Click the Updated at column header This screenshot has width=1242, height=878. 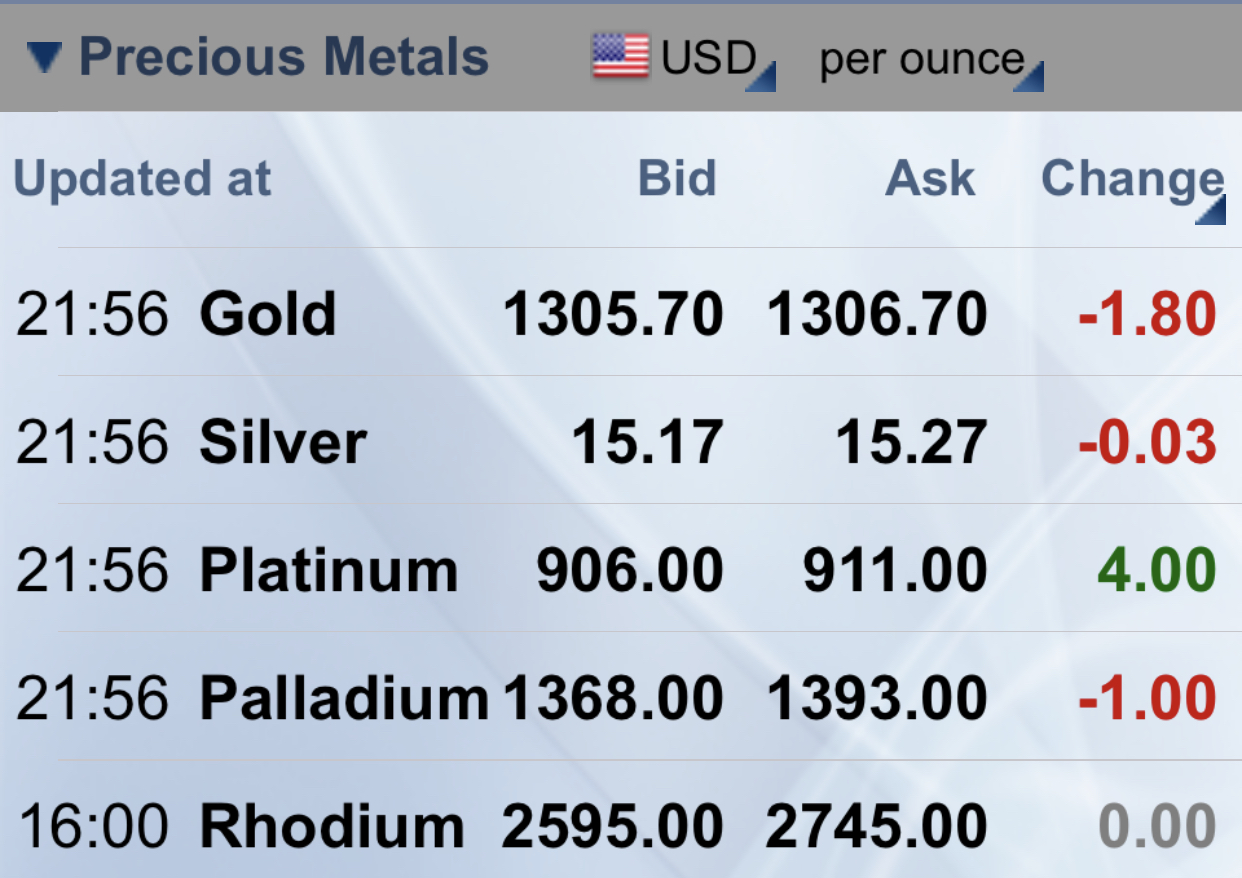pos(142,179)
